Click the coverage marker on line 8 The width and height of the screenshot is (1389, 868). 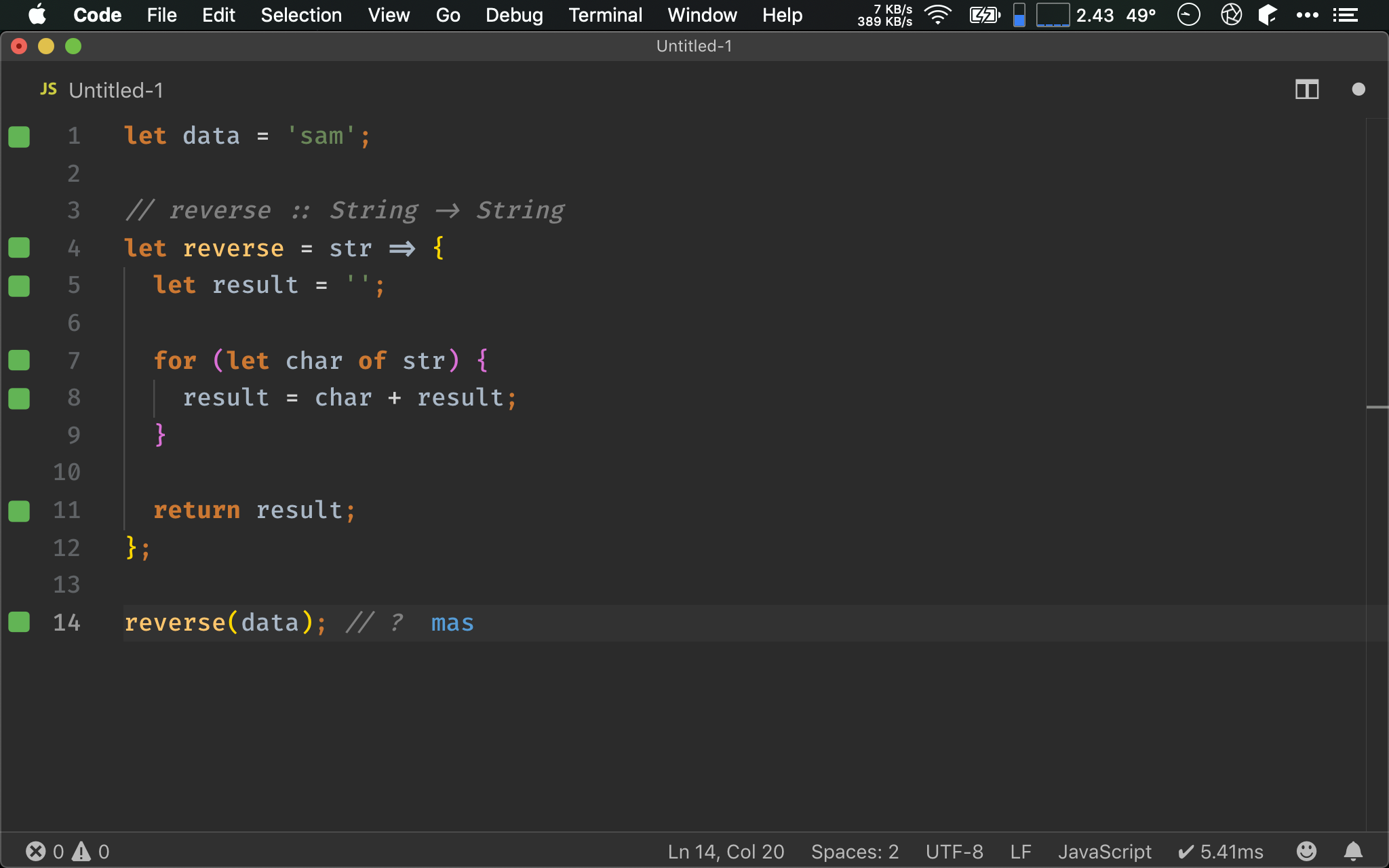coord(19,398)
